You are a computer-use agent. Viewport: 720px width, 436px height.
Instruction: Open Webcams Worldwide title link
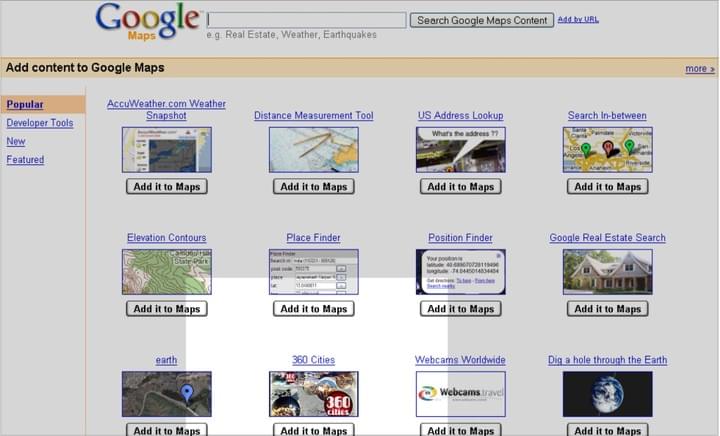pos(460,360)
